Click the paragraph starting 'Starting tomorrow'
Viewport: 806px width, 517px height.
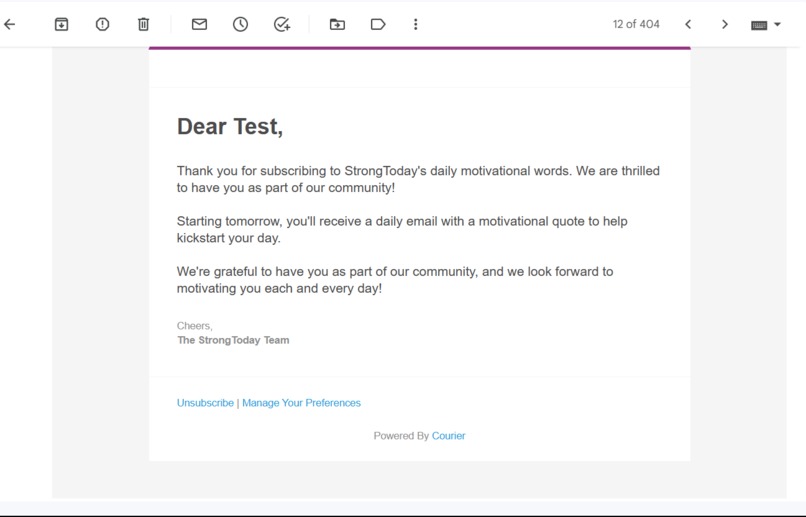pos(402,230)
